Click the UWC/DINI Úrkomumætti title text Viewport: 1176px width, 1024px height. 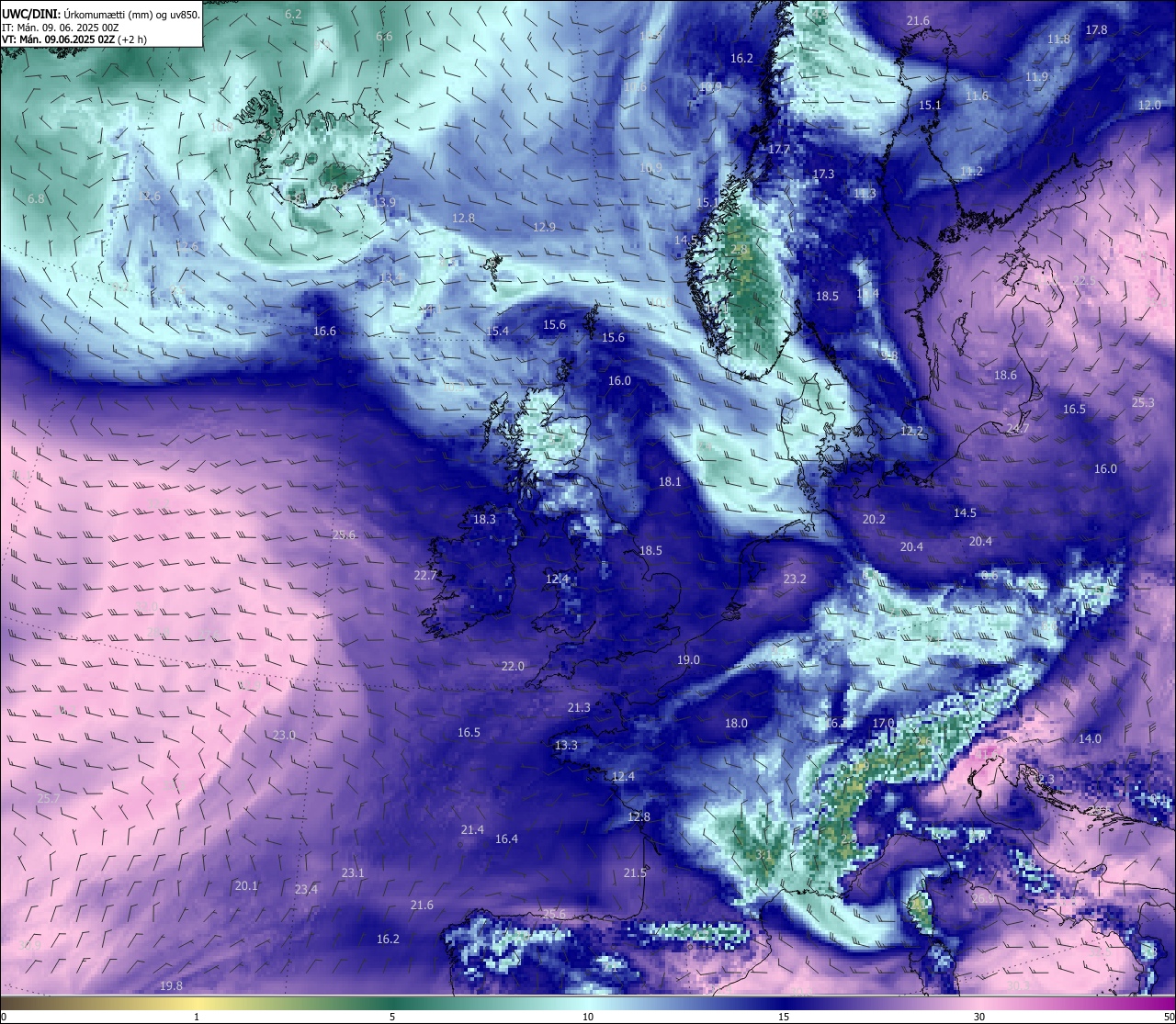tap(100, 14)
